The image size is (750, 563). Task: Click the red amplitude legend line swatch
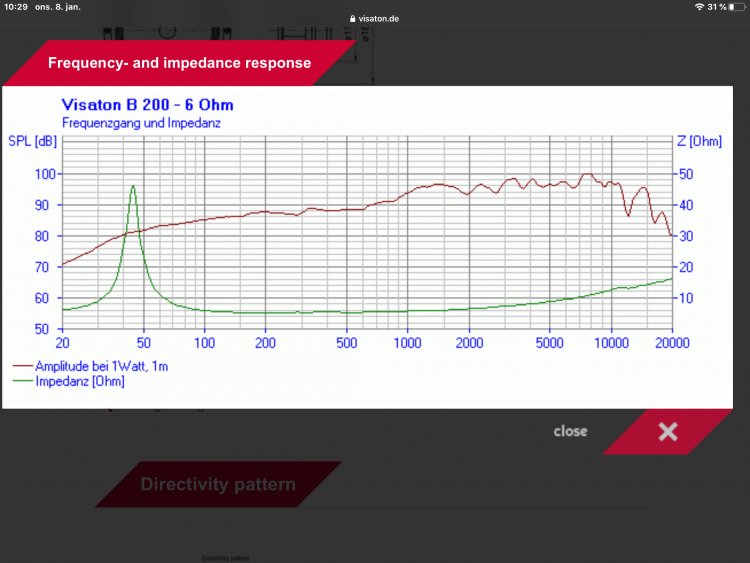tap(22, 366)
